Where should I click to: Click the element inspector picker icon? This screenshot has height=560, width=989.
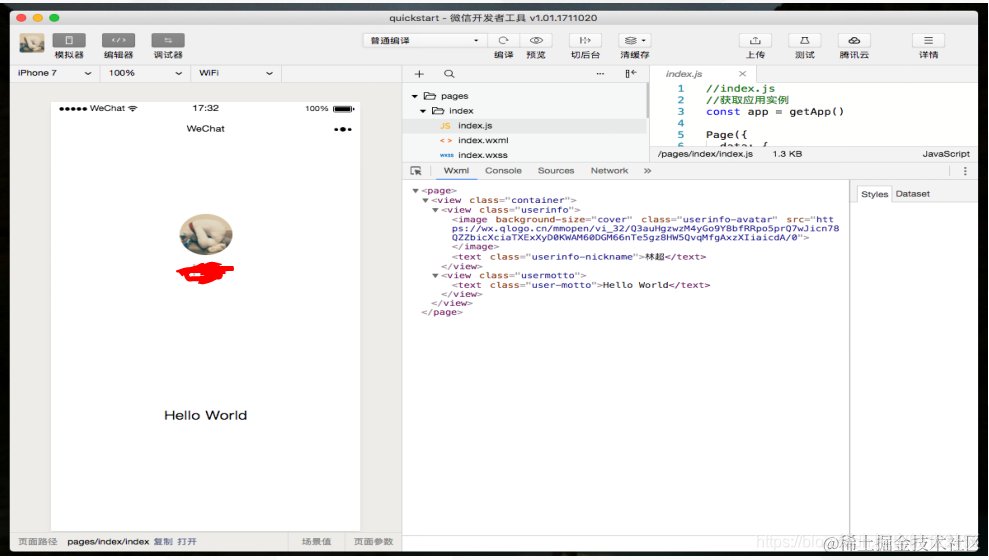click(x=416, y=171)
